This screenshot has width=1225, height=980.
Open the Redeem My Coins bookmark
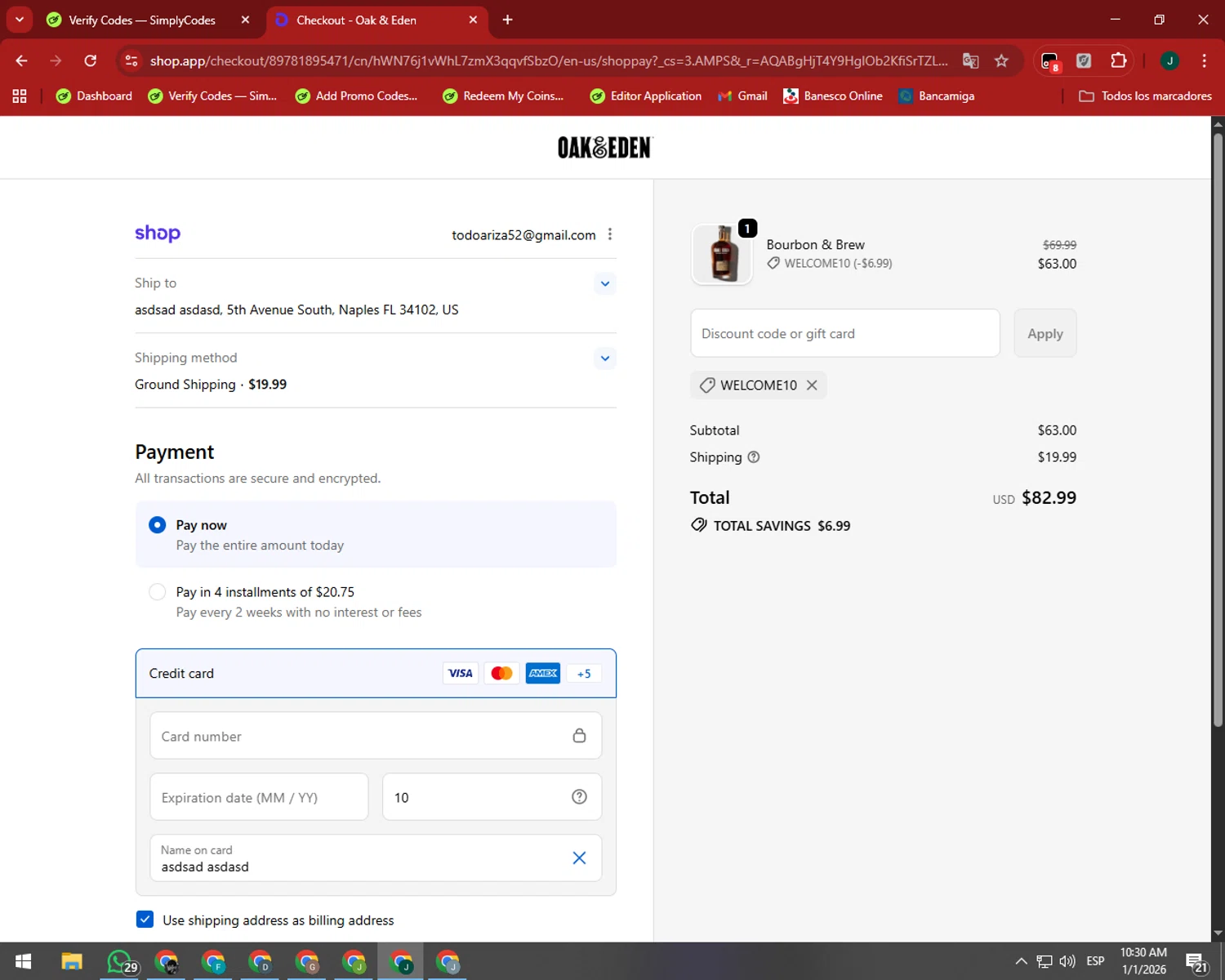[503, 96]
